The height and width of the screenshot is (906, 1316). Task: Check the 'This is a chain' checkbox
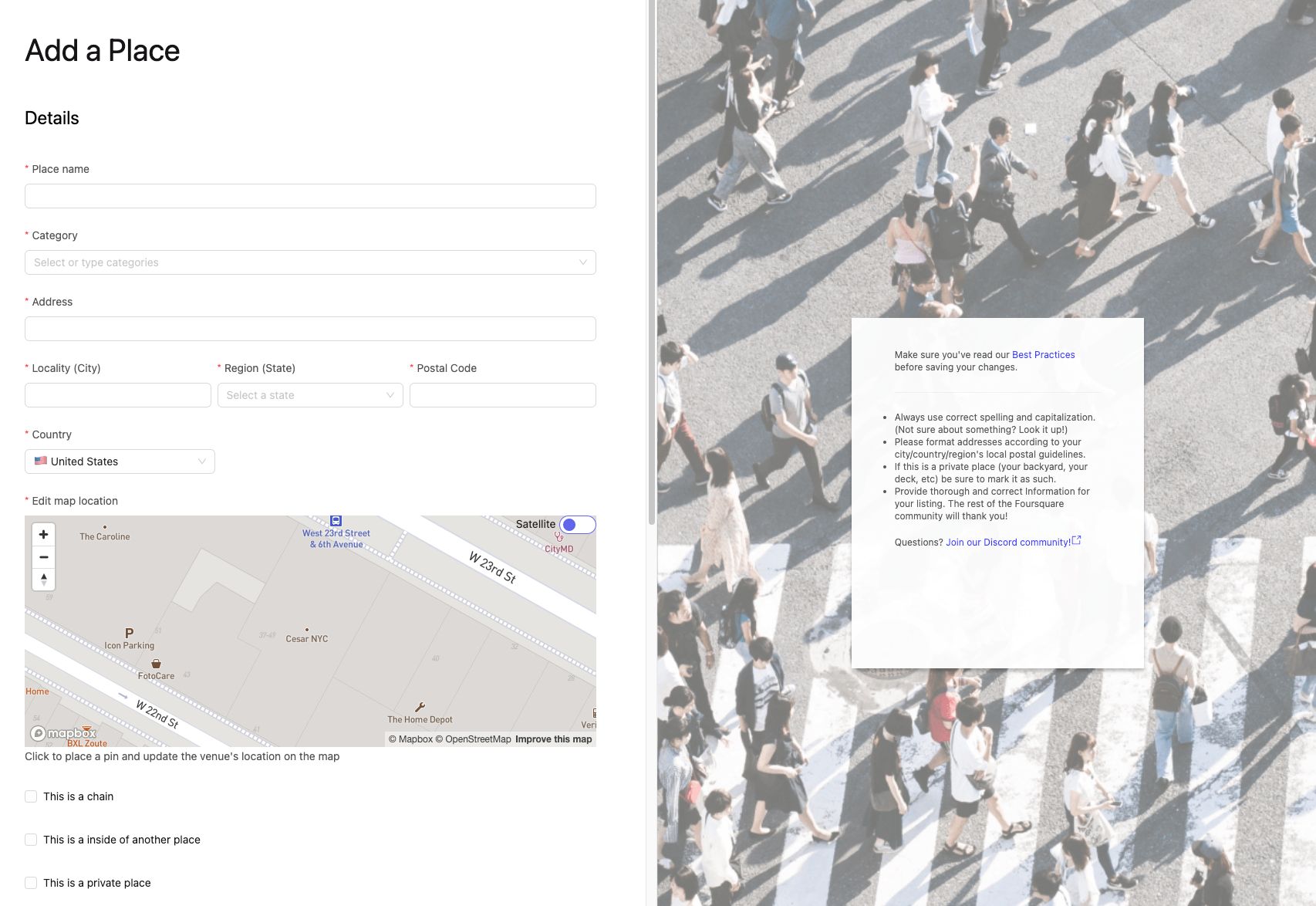(31, 796)
